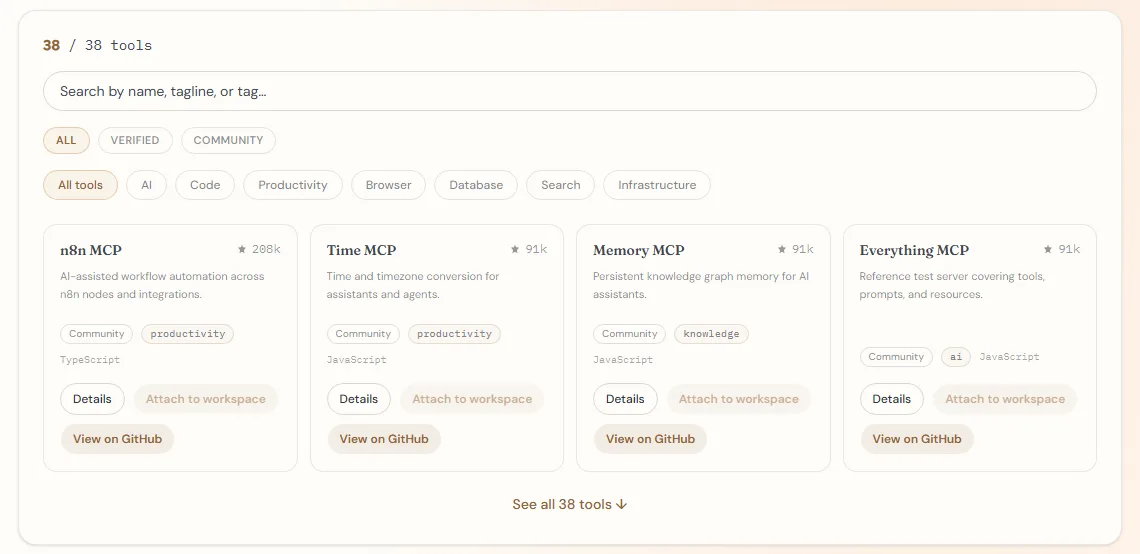
Task: Click the n8n MCP card title
Action: click(x=91, y=250)
